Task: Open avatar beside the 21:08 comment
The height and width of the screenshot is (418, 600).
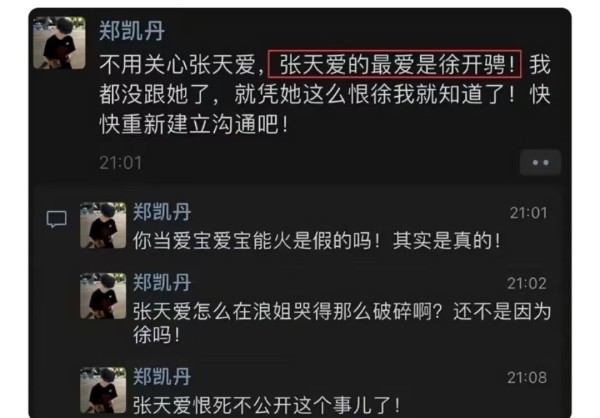Action: click(103, 390)
